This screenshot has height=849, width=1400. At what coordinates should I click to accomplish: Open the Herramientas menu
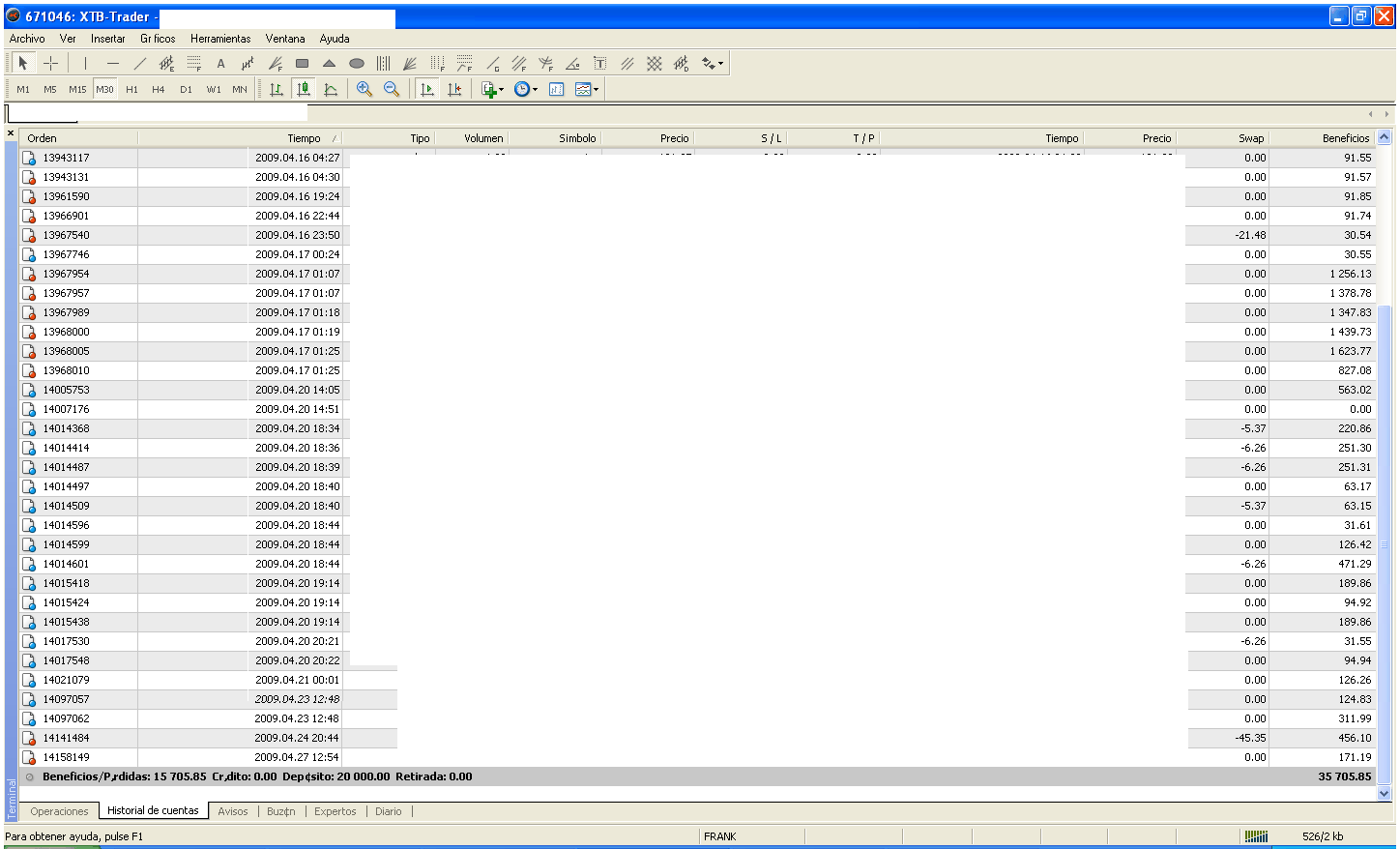pos(220,39)
